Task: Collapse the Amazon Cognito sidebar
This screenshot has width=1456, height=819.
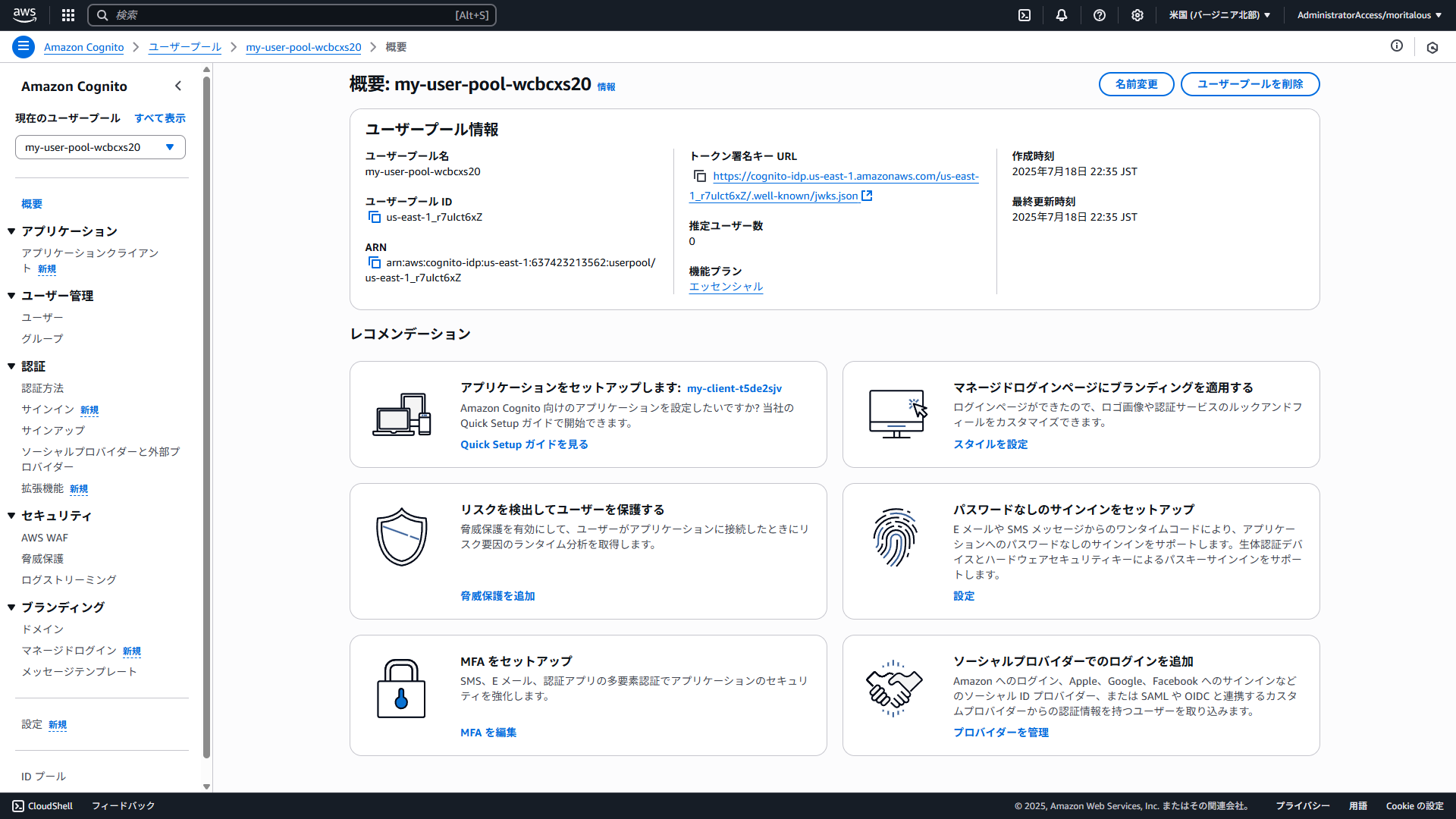Action: [x=178, y=86]
